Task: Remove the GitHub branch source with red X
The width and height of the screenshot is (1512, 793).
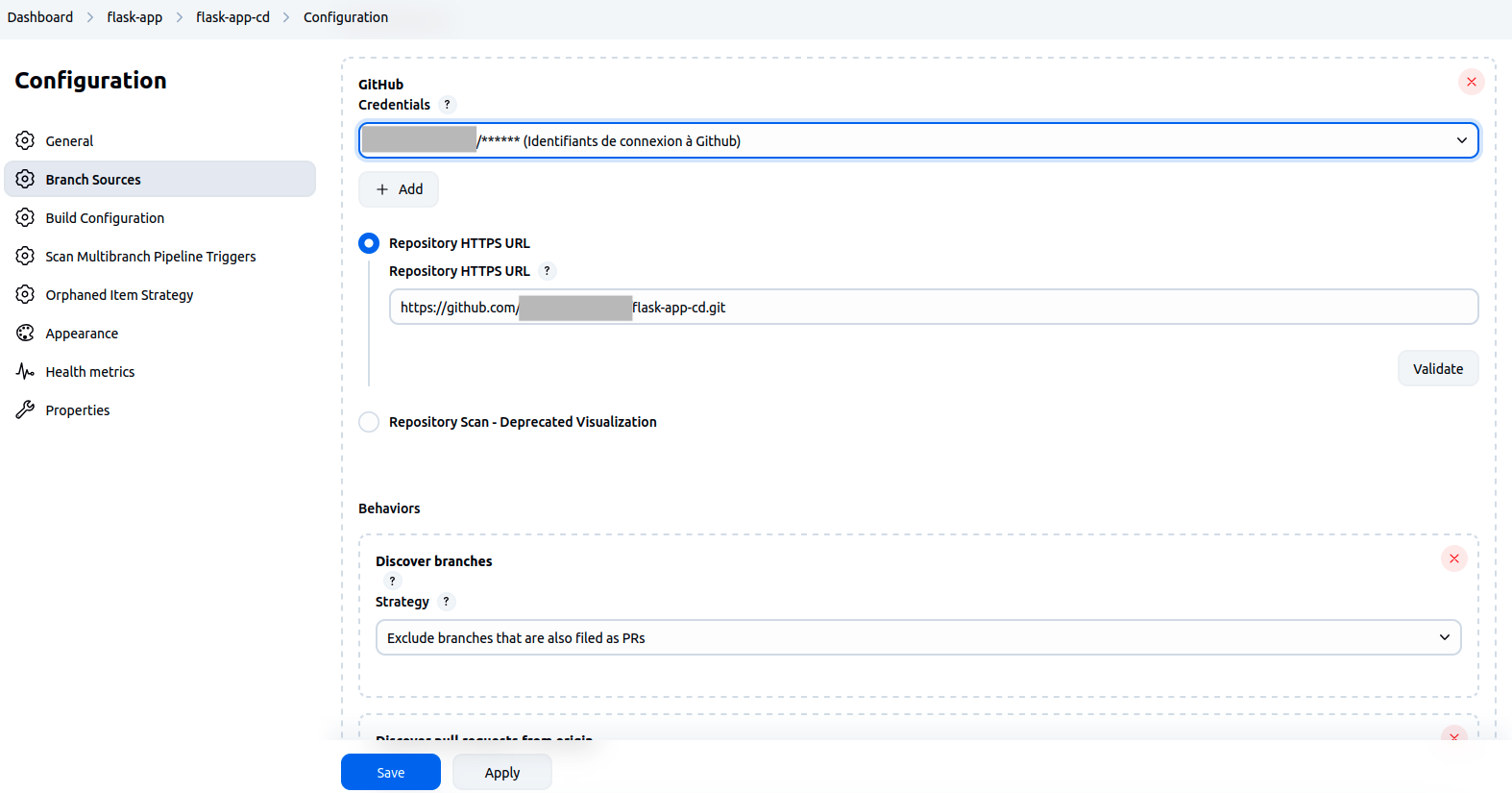Action: (x=1471, y=83)
